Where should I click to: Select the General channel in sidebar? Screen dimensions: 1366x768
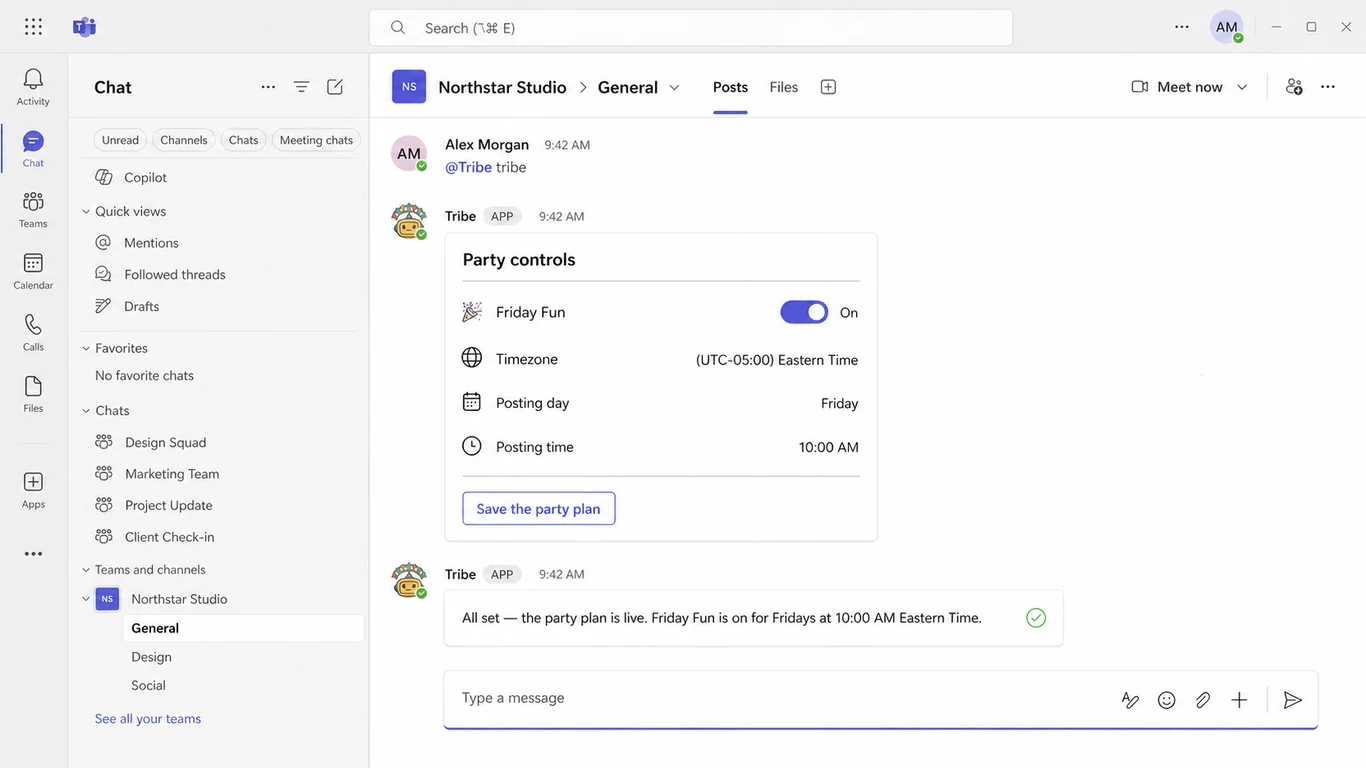[243, 628]
